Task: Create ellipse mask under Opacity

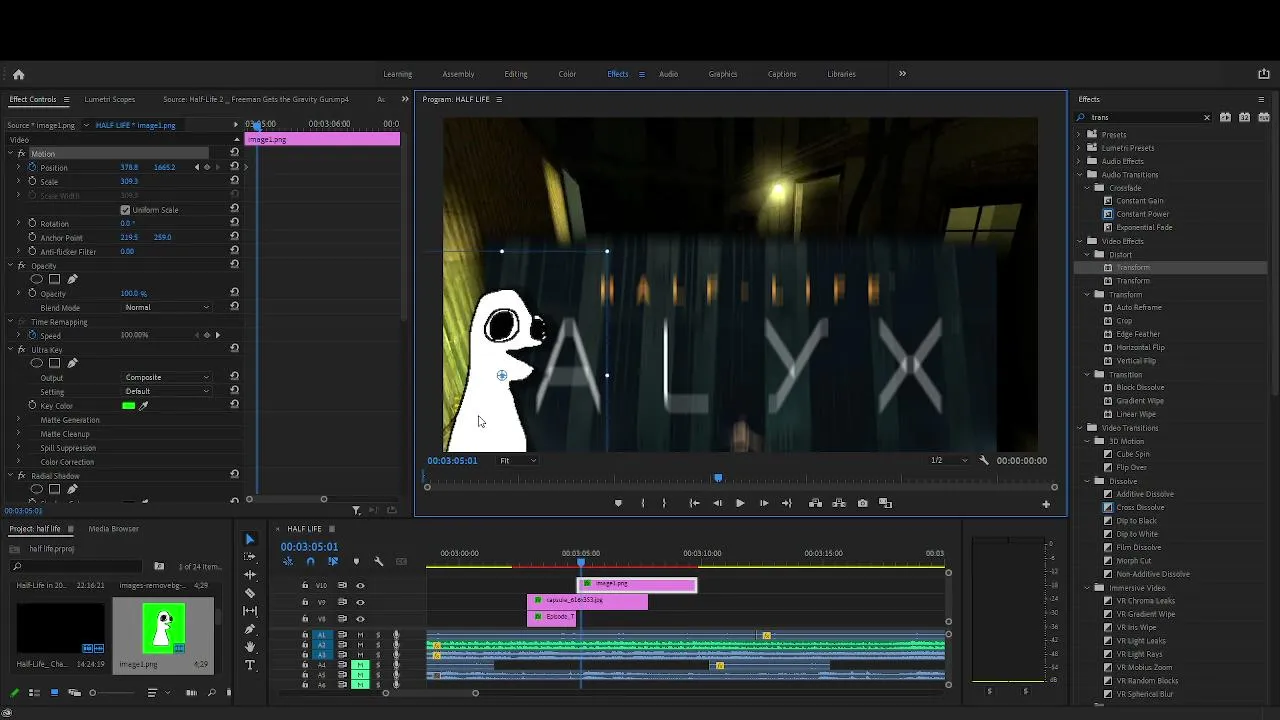Action: tap(37, 279)
